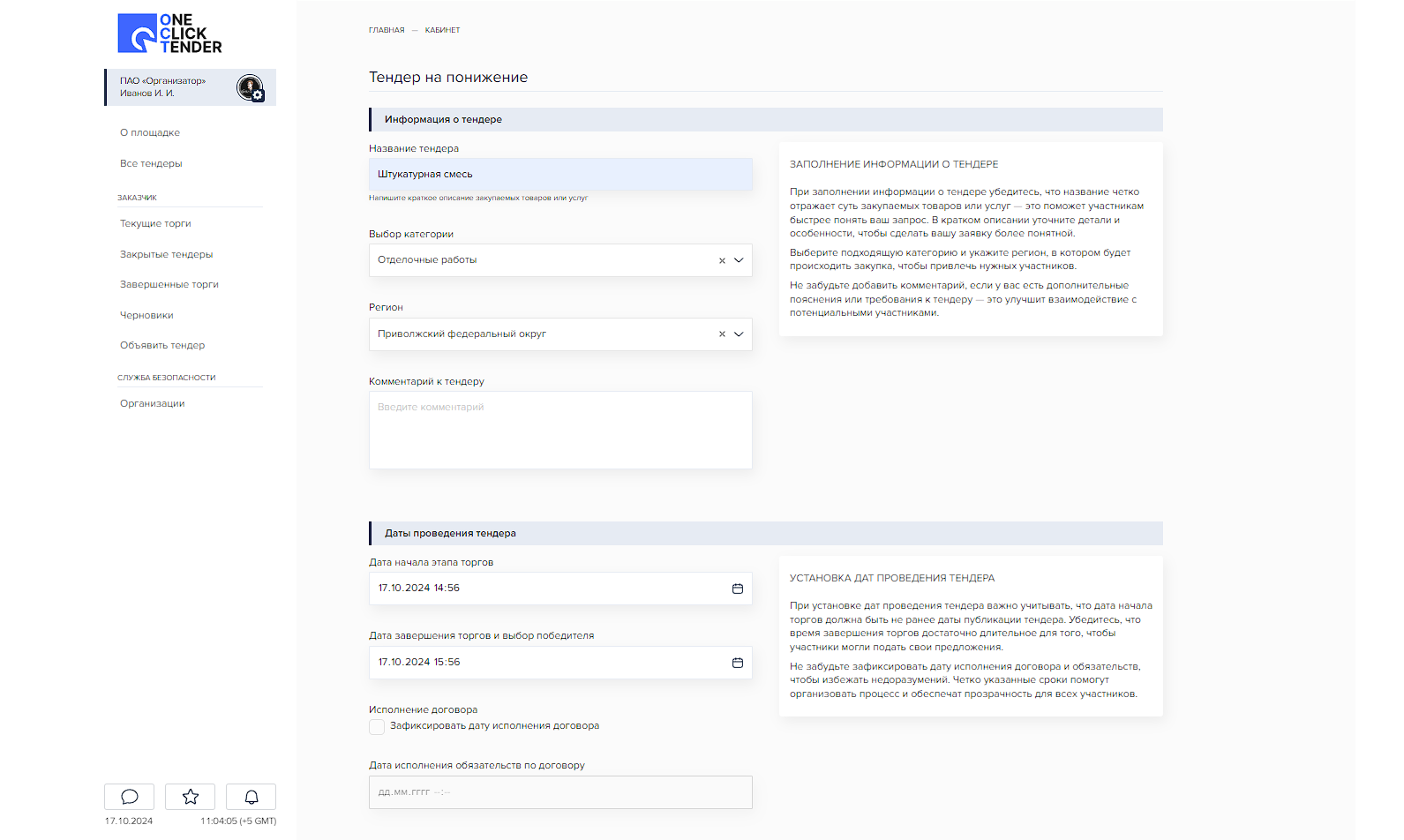Screen dimensions: 1404x840
Task: Clear the selected category Отделочные работы
Action: [x=722, y=260]
